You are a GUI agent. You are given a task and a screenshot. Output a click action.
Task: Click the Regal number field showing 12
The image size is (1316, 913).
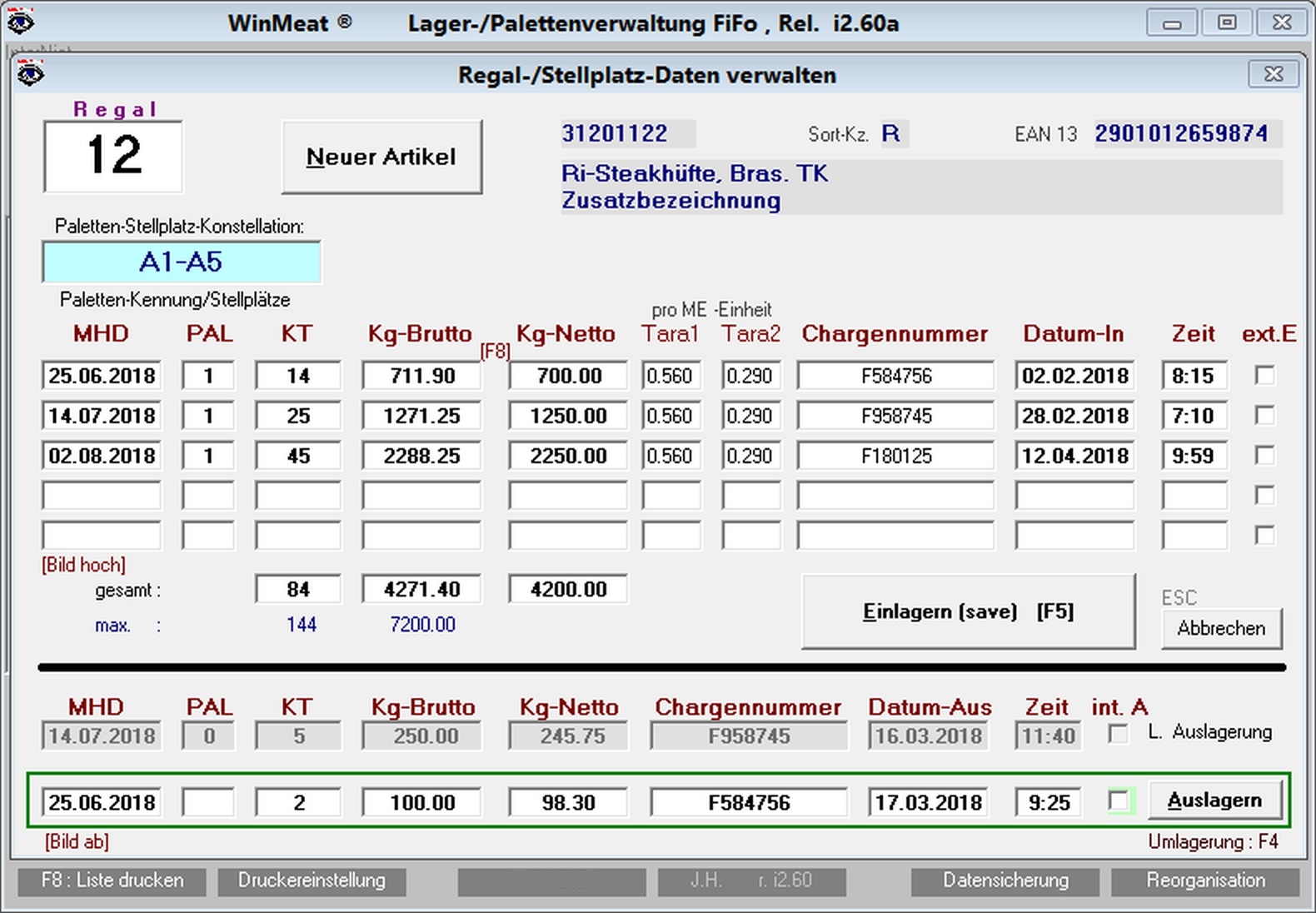pyautogui.click(x=113, y=157)
